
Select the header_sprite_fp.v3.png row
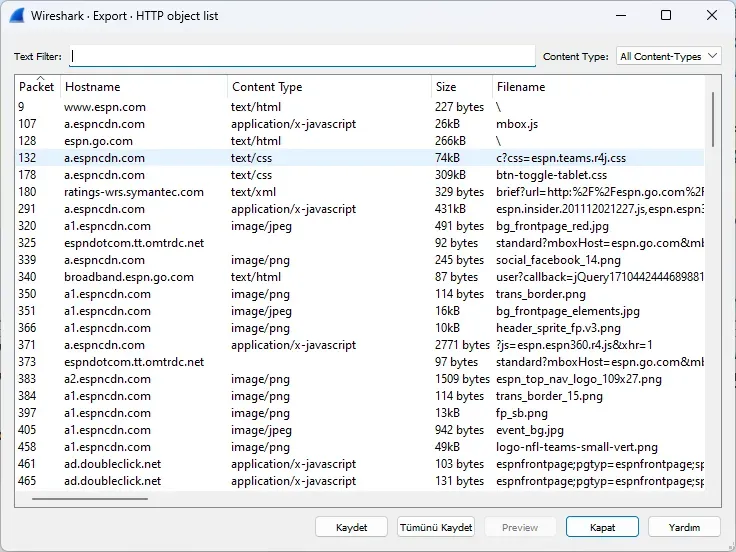click(360, 328)
